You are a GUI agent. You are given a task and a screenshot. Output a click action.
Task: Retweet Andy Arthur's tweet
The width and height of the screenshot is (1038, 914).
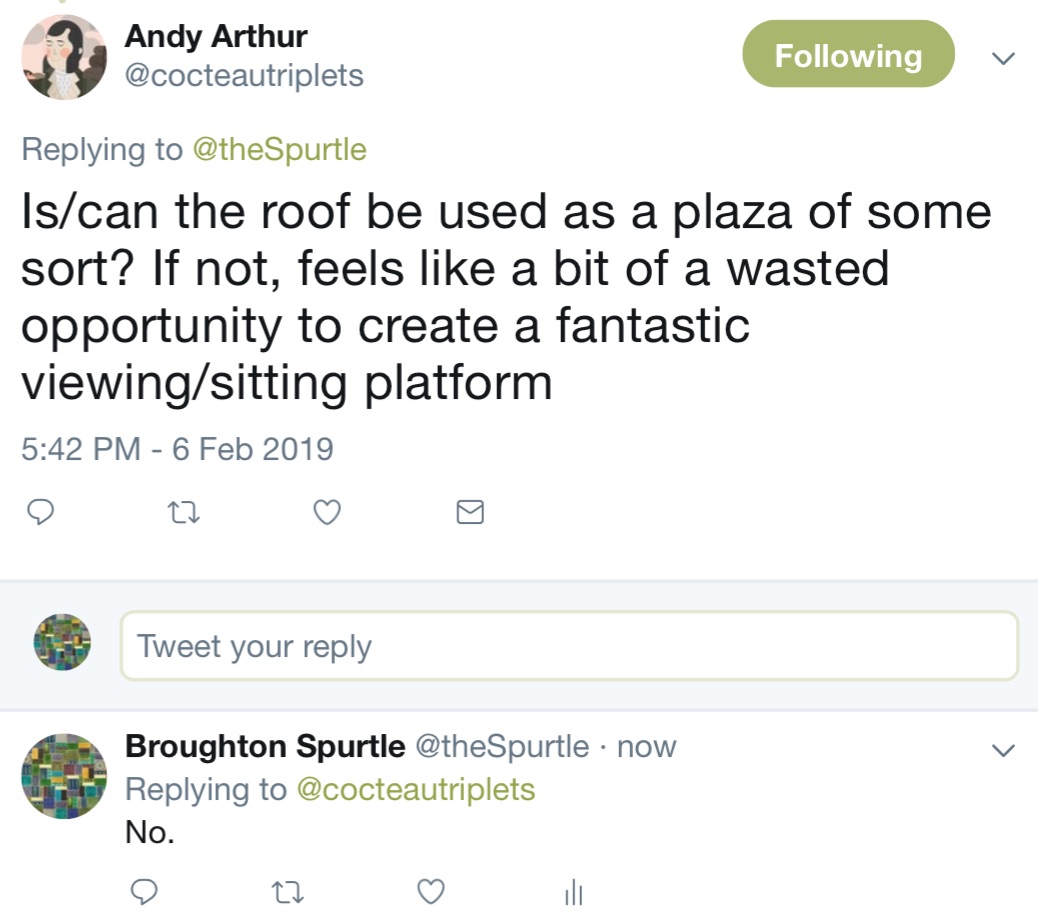point(183,512)
